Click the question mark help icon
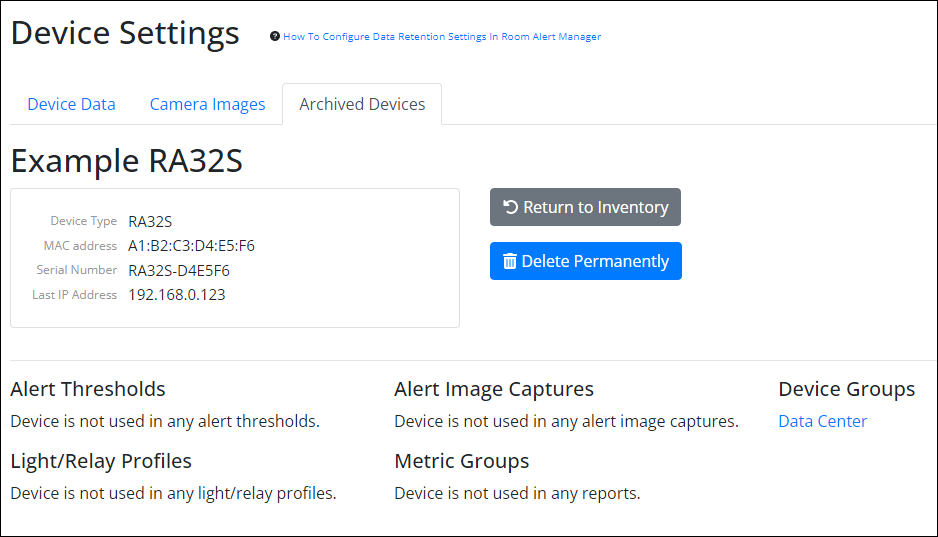This screenshot has height=537, width=938. [x=275, y=37]
